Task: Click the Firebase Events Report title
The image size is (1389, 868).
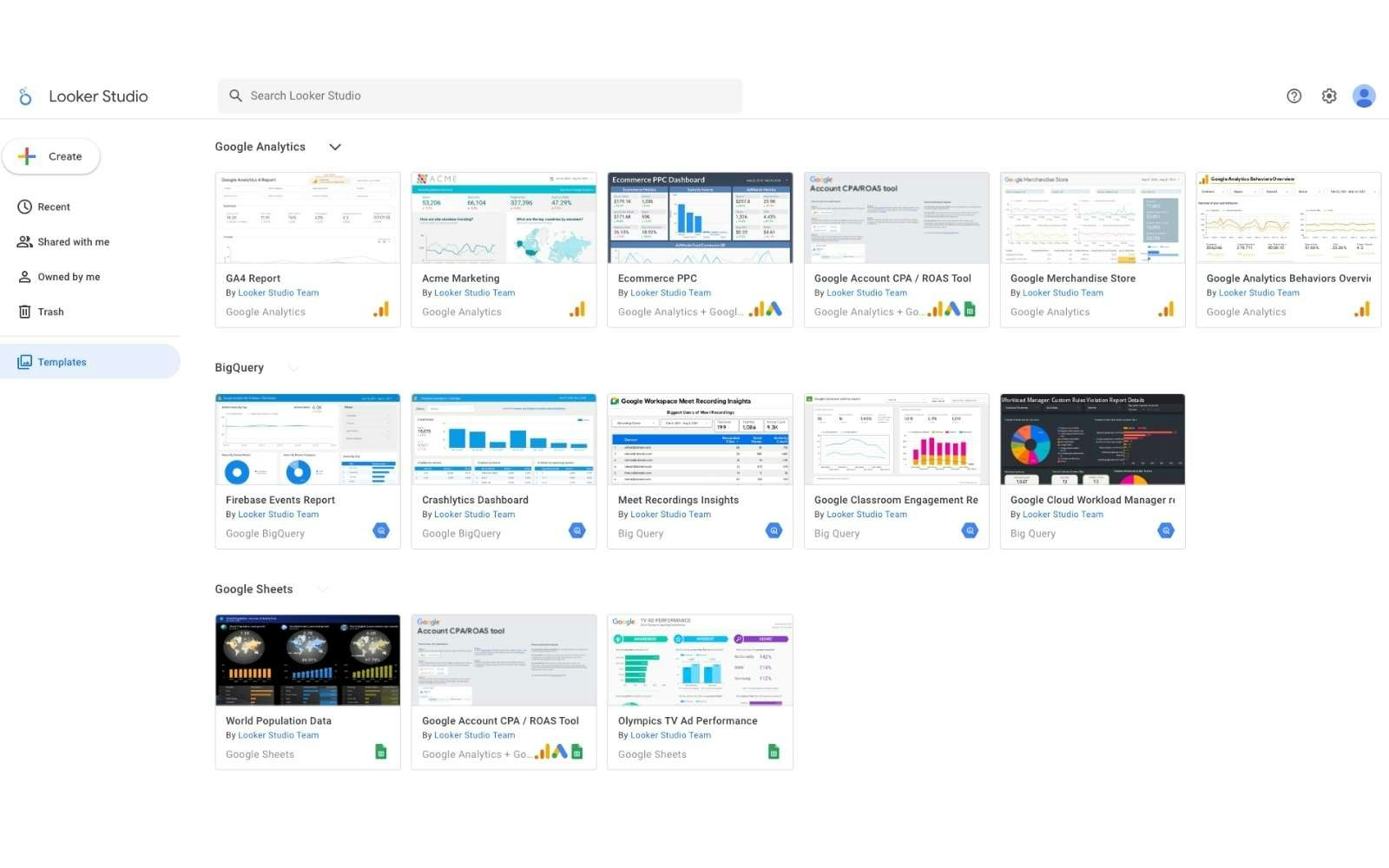Action: [280, 500]
